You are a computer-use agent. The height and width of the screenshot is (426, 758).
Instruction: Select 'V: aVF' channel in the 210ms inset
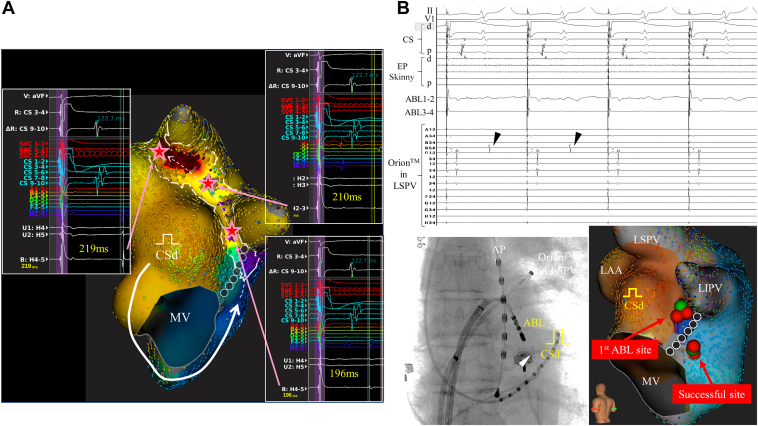pyautogui.click(x=296, y=55)
